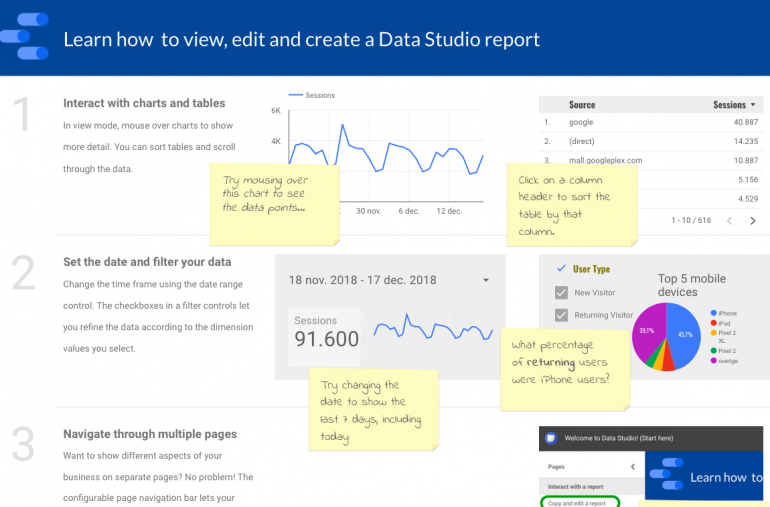Click the 1 - 10 / 616 pagination text
The width and height of the screenshot is (770, 507).
click(691, 220)
